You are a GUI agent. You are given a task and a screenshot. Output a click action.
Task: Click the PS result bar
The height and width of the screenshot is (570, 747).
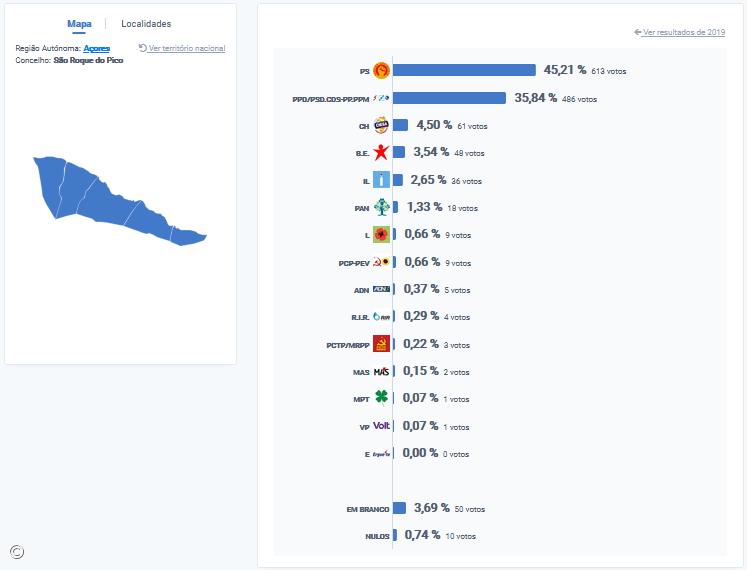click(x=464, y=71)
